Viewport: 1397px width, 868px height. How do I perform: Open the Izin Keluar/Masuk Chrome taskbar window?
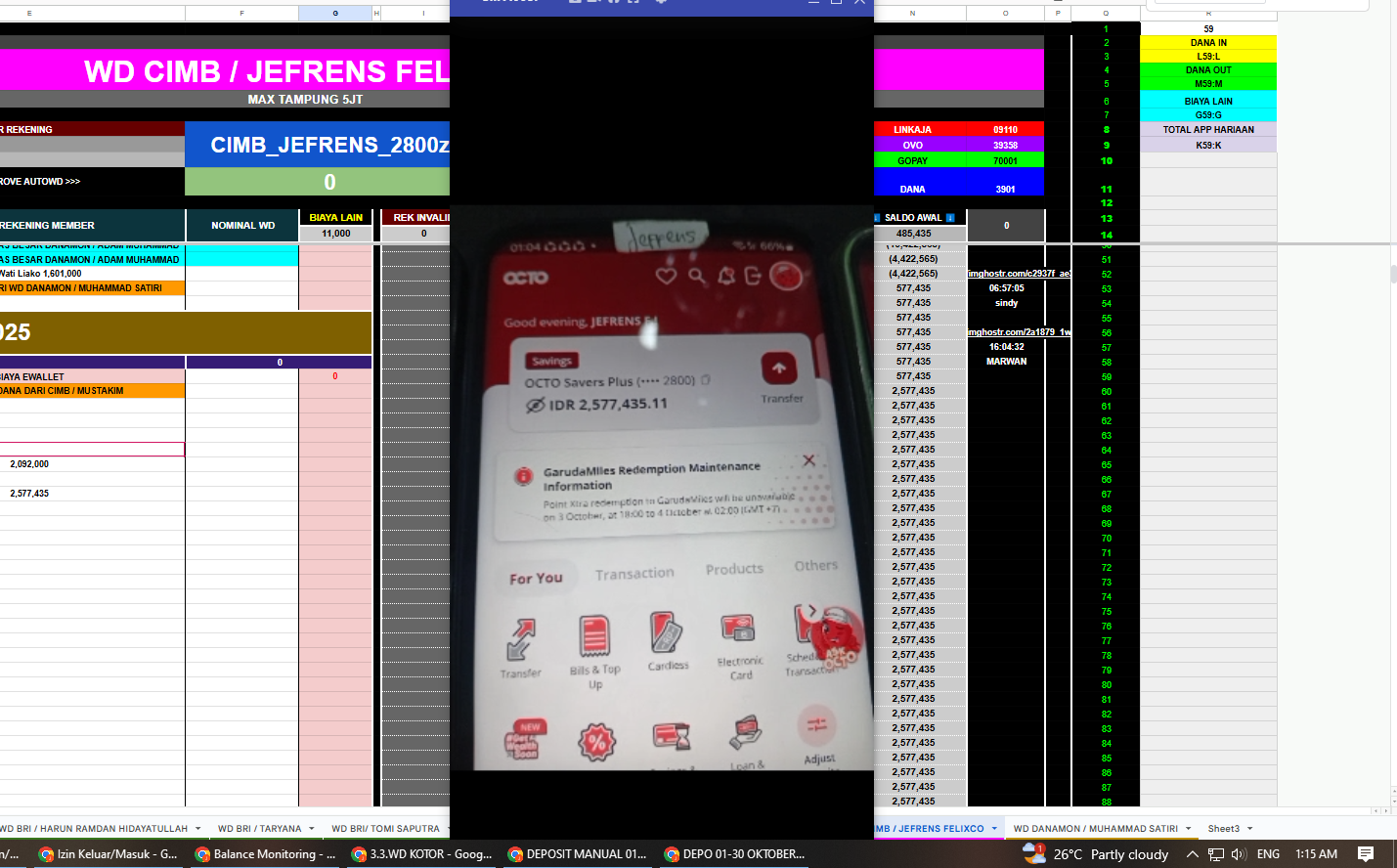click(108, 853)
